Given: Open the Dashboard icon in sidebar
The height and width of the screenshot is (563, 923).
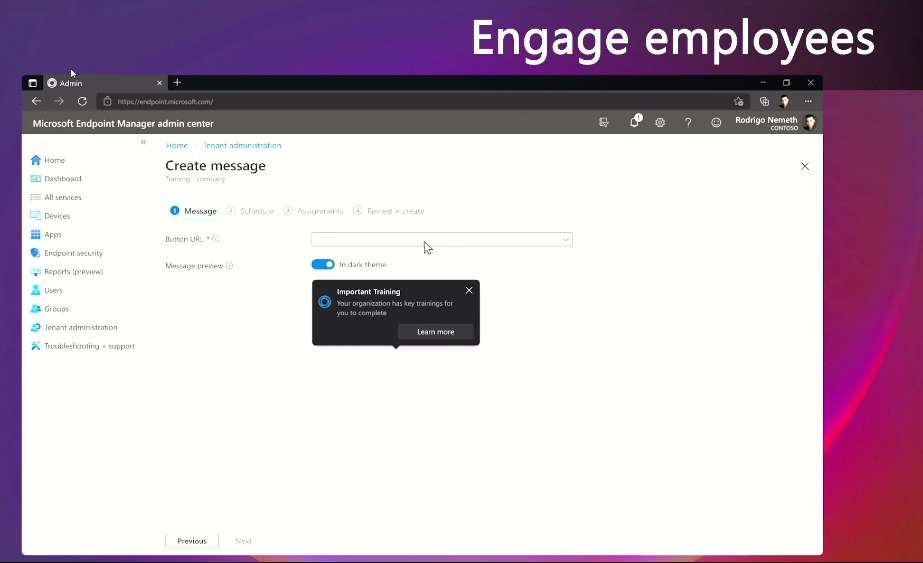Looking at the screenshot, I should tap(35, 178).
